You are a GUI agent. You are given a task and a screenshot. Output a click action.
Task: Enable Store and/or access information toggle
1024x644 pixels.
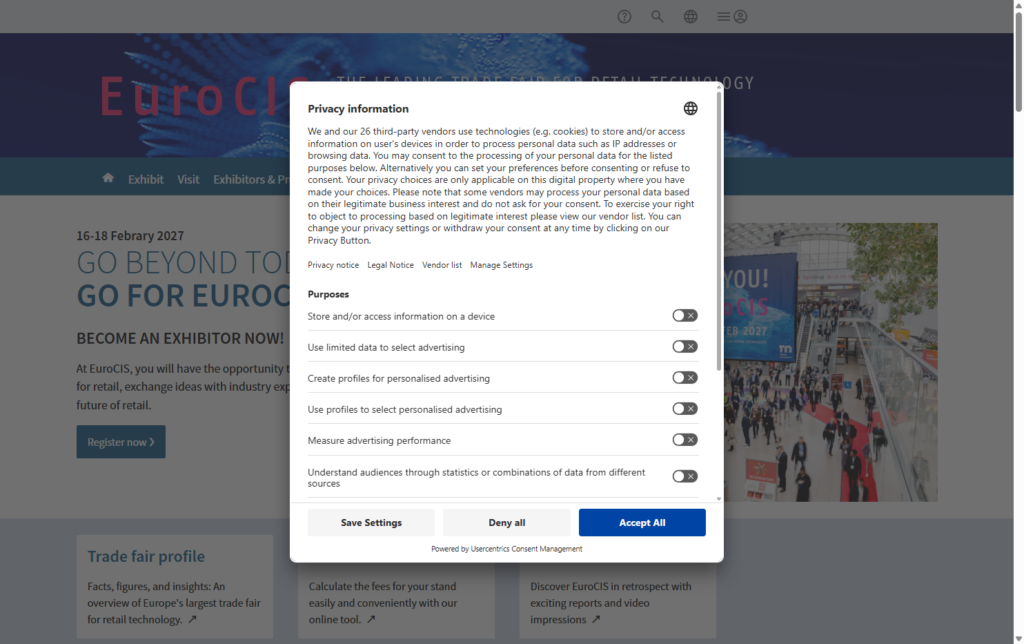click(684, 316)
